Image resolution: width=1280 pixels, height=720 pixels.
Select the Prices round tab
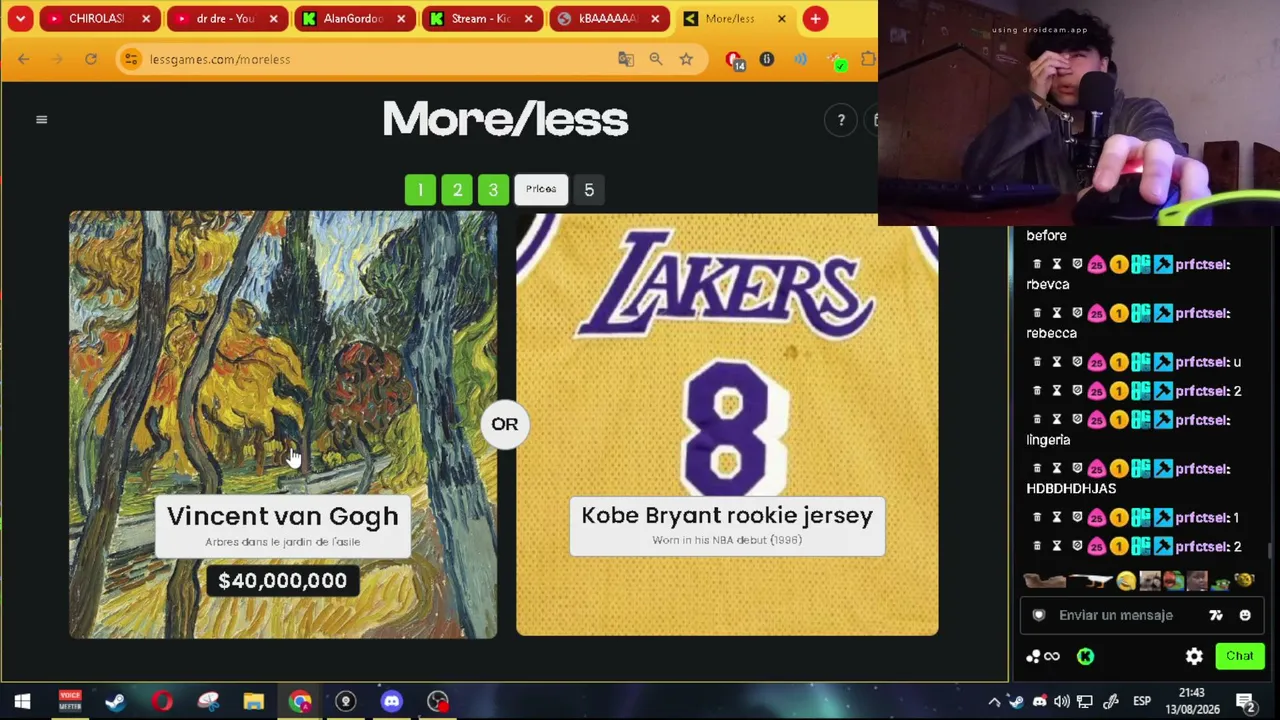coord(541,189)
